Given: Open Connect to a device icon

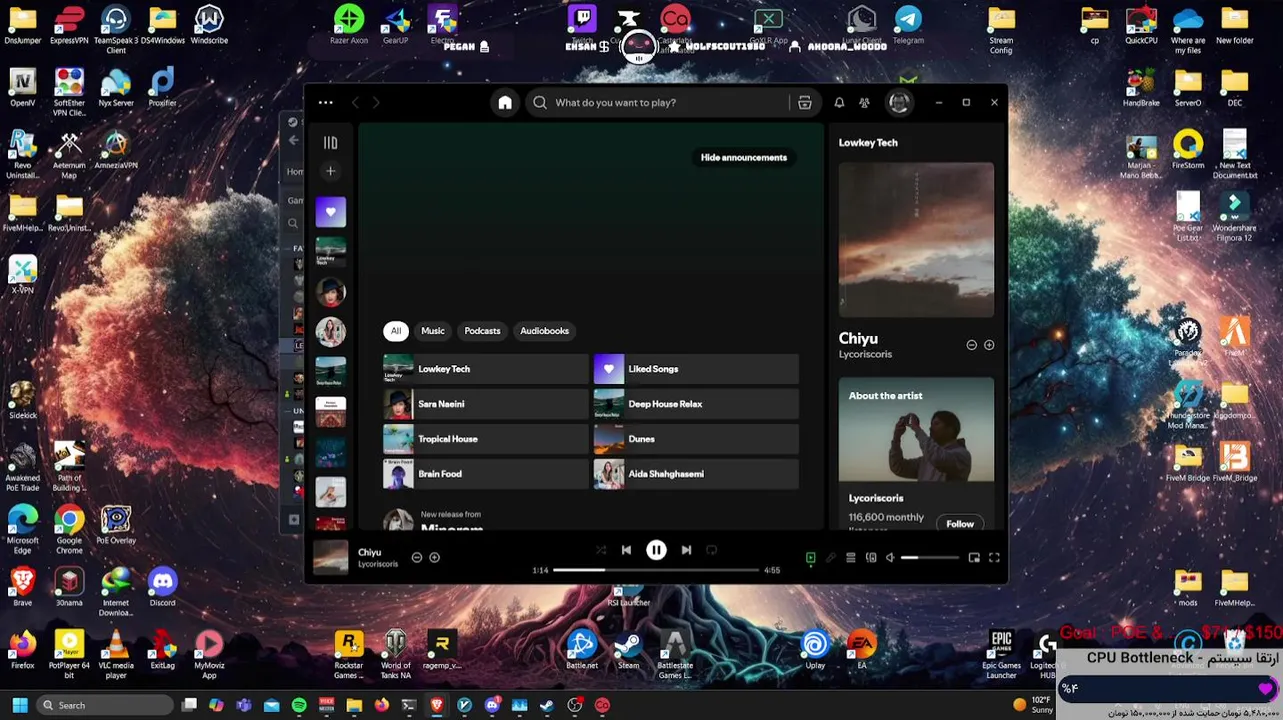Looking at the screenshot, I should click(x=871, y=558).
